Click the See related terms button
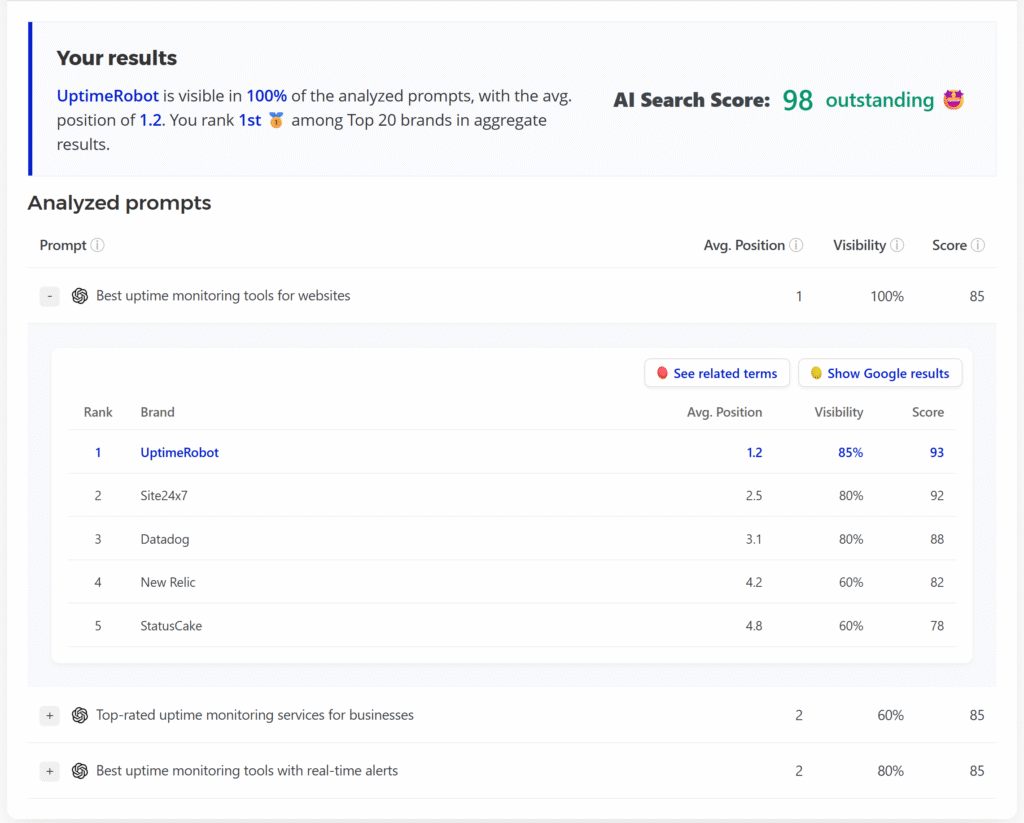Image resolution: width=1024 pixels, height=823 pixels. pos(717,373)
